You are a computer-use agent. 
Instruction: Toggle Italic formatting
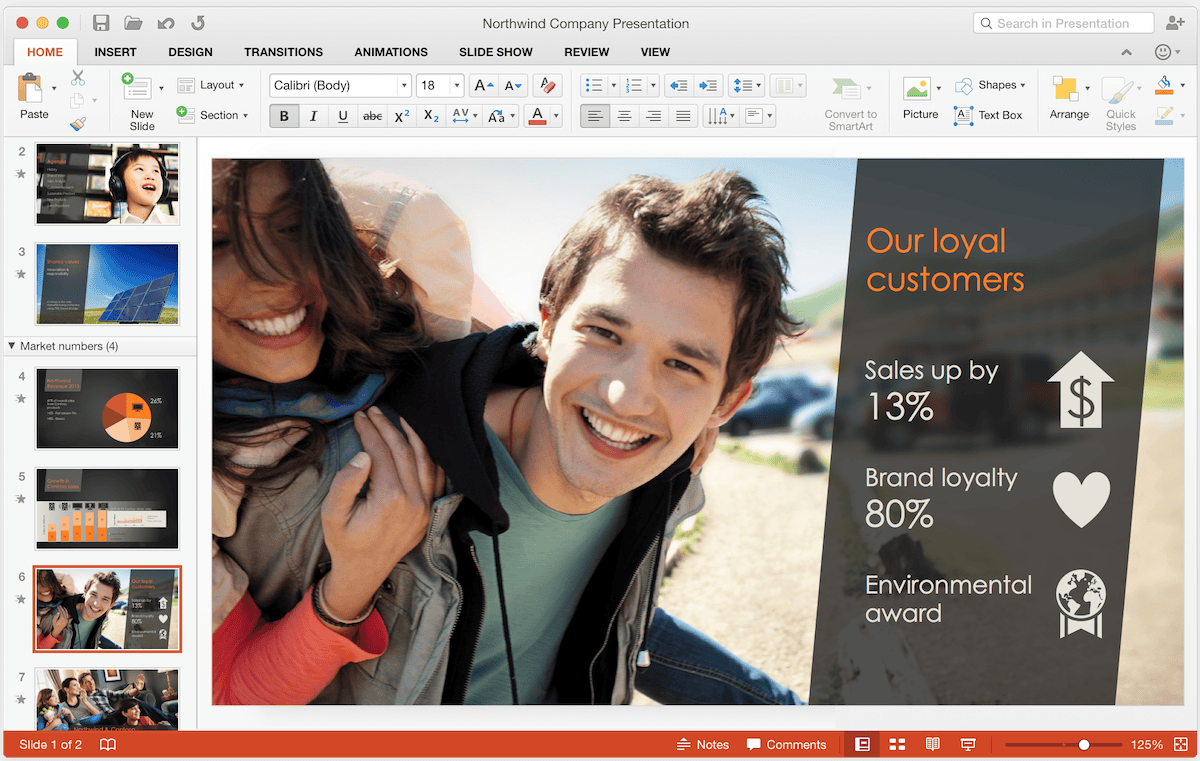313,116
